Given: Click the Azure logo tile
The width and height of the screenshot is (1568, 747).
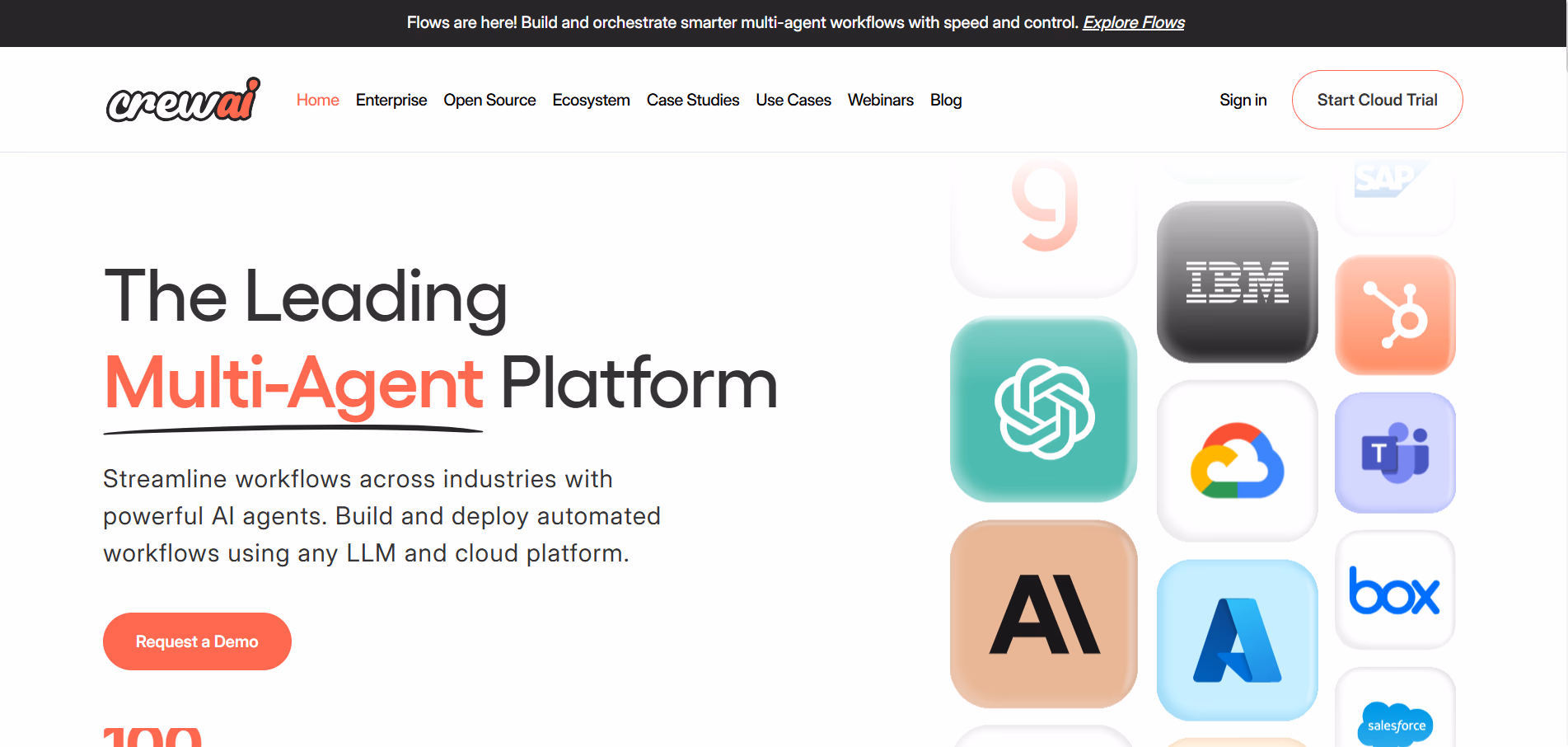Looking at the screenshot, I should pyautogui.click(x=1237, y=641).
